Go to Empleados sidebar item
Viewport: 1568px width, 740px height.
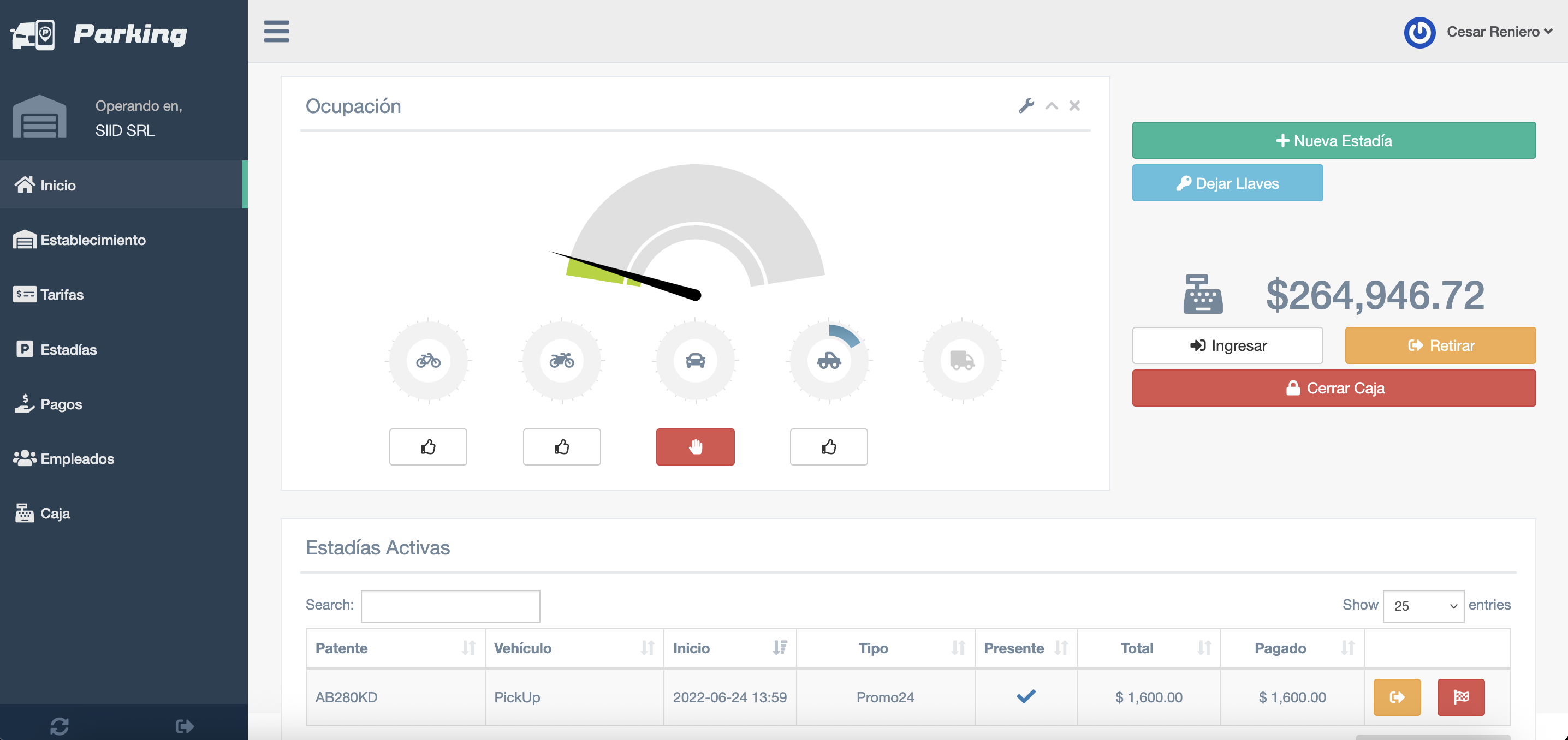coord(76,459)
